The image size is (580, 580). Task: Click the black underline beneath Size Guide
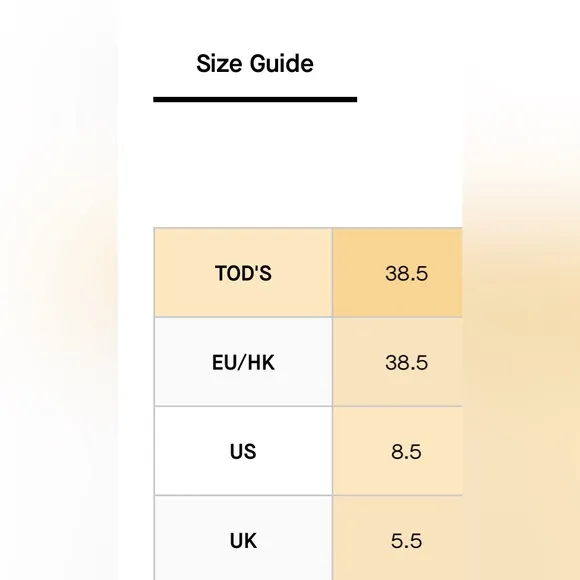point(255,100)
